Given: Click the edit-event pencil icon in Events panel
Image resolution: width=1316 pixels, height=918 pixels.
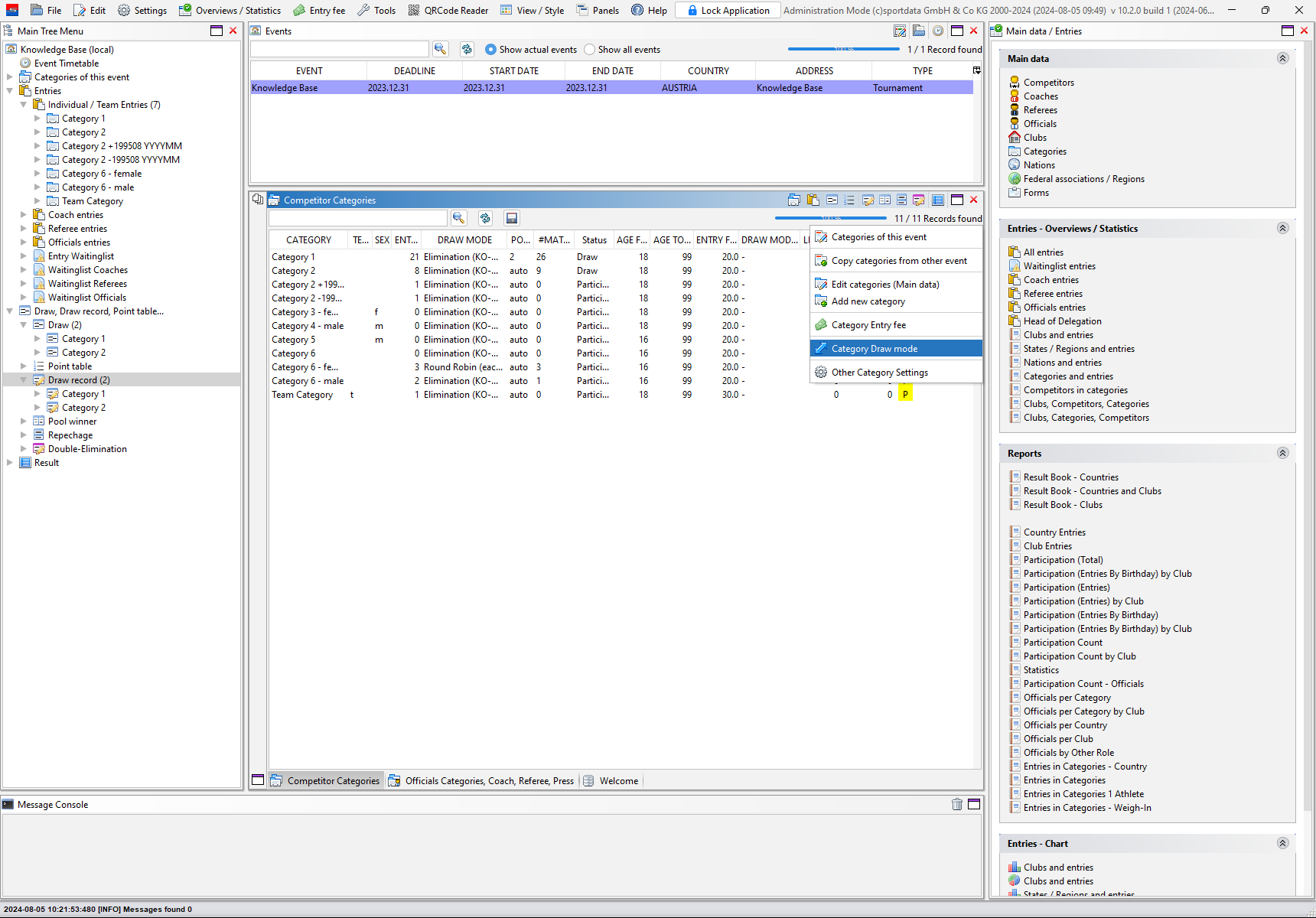Looking at the screenshot, I should (x=900, y=31).
